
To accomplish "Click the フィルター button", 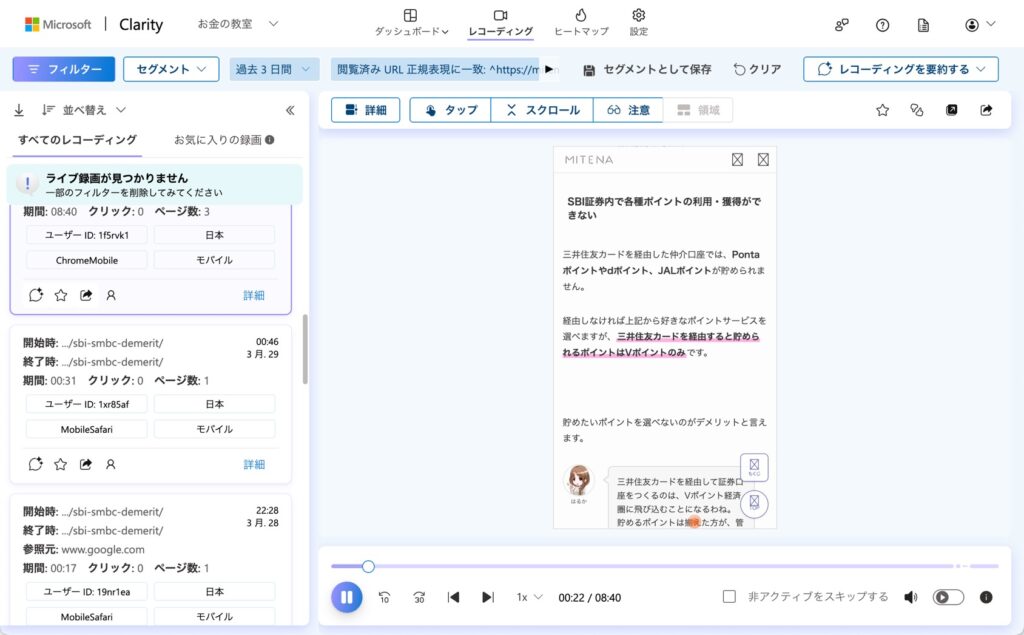I will [64, 69].
